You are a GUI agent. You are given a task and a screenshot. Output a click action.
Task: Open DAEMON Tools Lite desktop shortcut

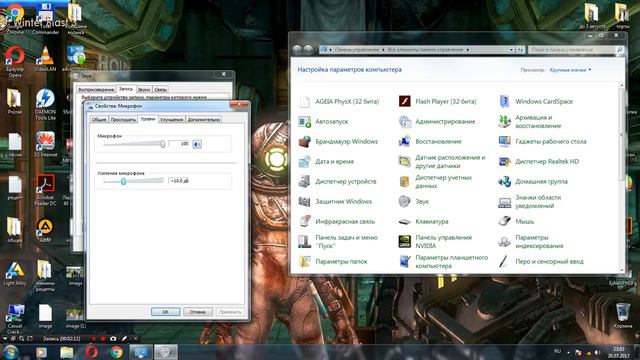pyautogui.click(x=45, y=104)
